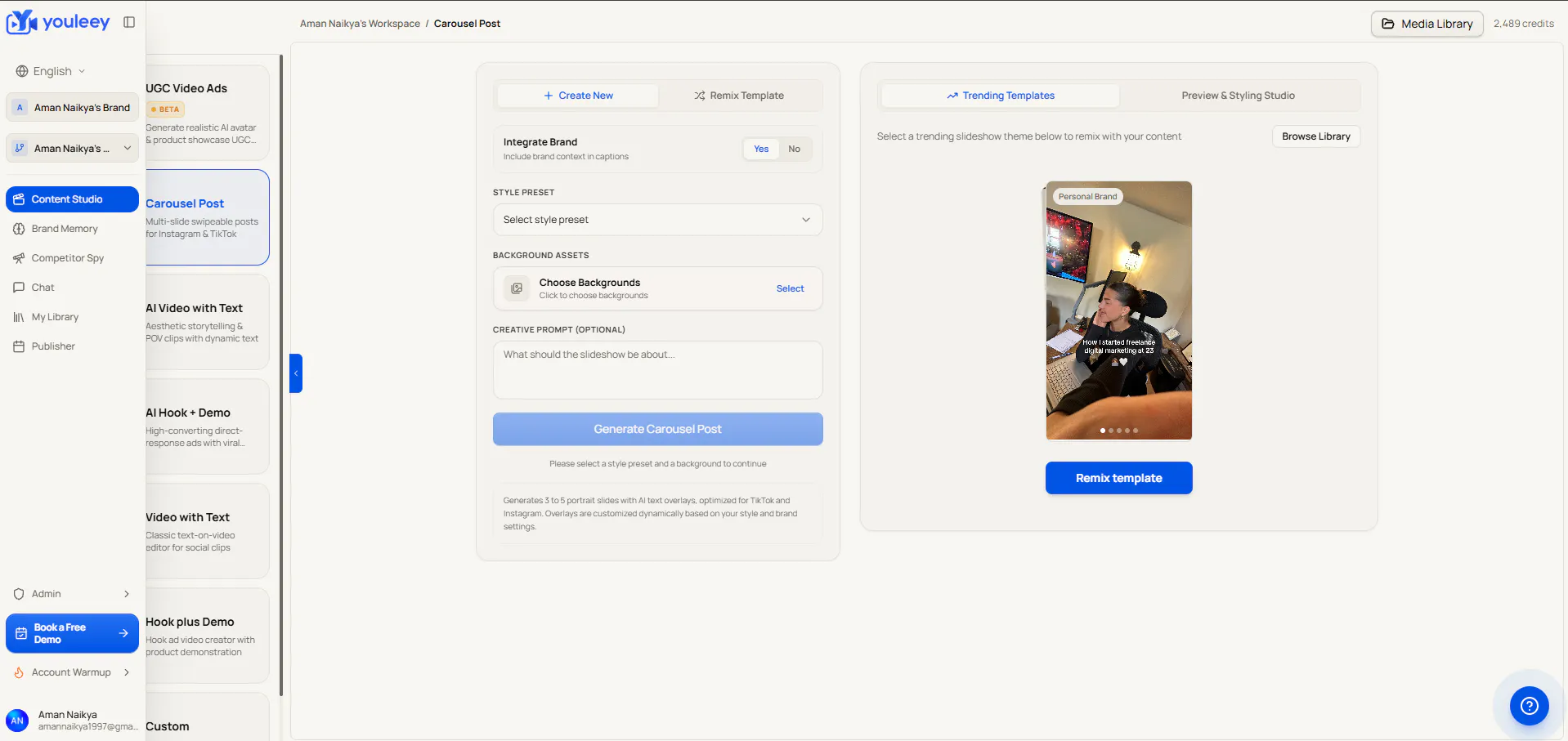
Task: Select the Hook plus Demo card
Action: tap(208, 636)
